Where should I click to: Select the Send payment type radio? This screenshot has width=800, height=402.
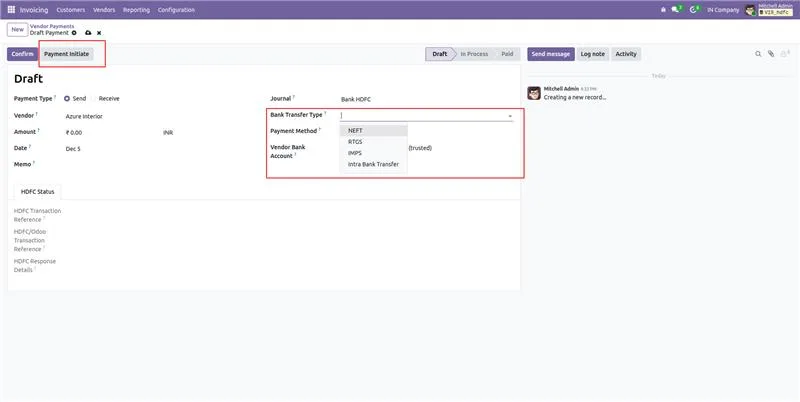[67, 98]
